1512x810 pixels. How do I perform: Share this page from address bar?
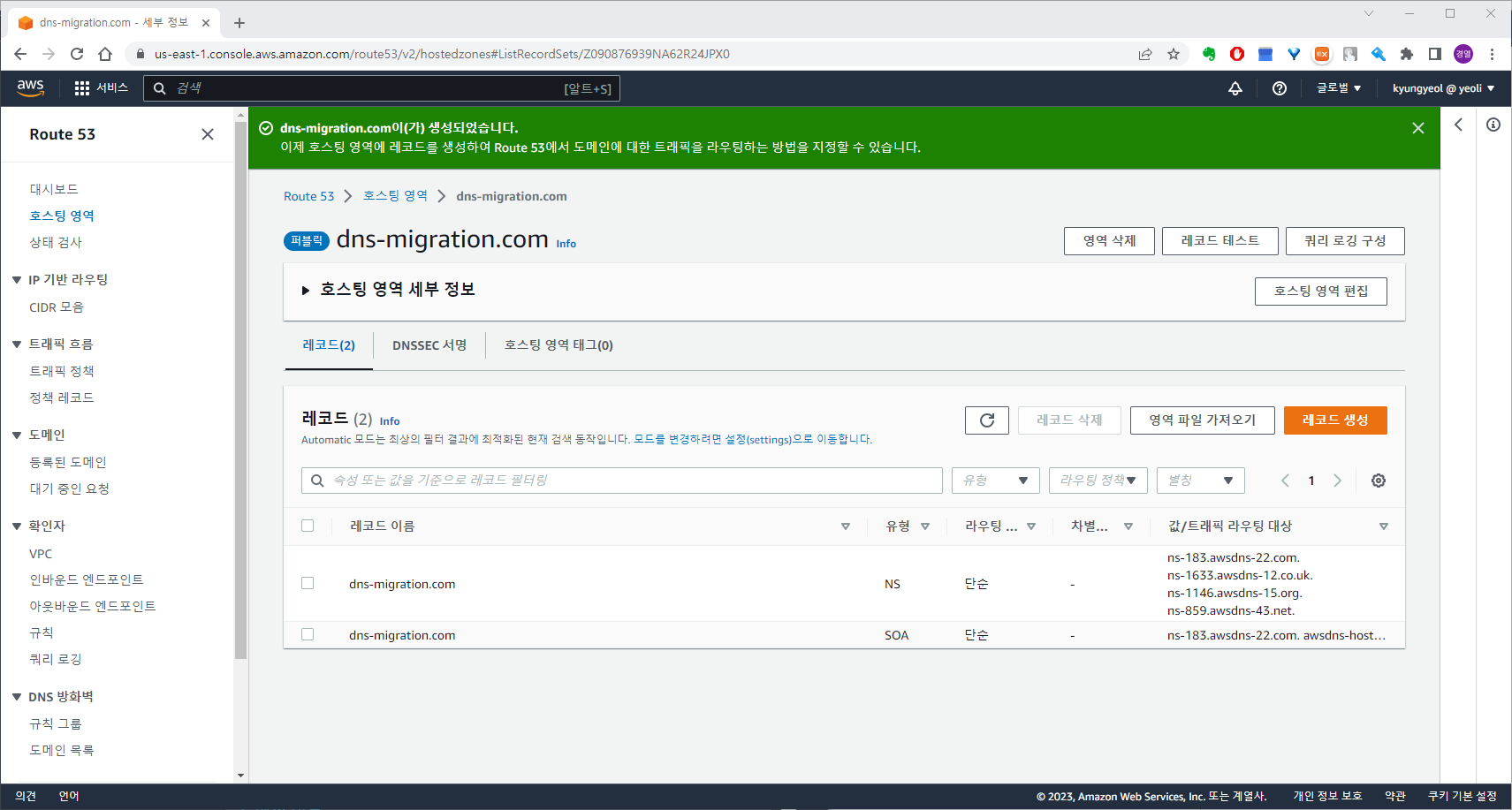point(1145,54)
